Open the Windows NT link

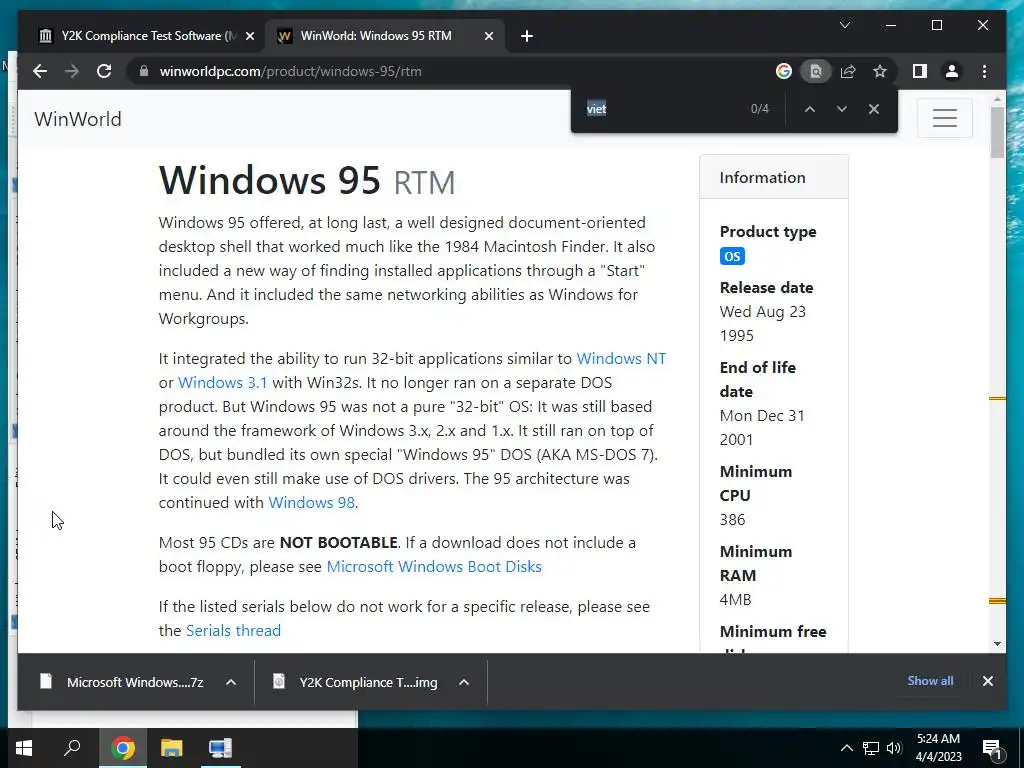coord(621,359)
